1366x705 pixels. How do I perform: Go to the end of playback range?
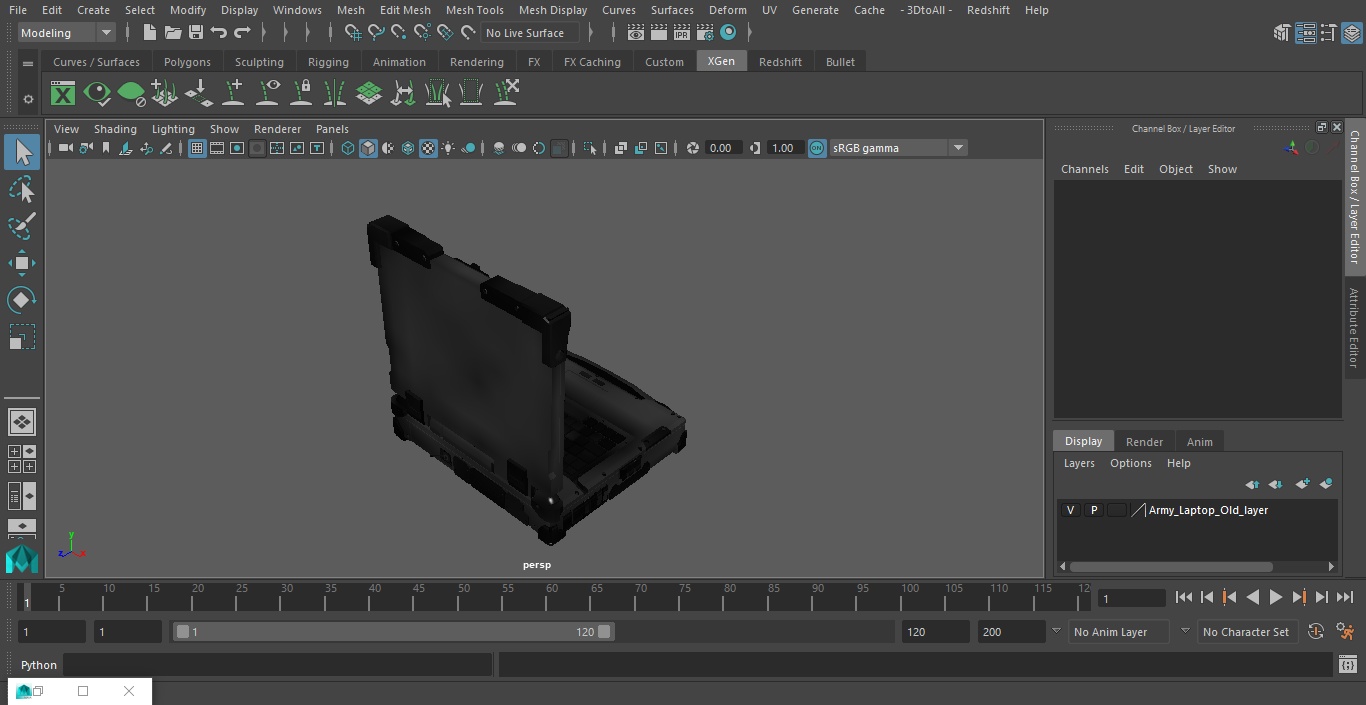1345,597
